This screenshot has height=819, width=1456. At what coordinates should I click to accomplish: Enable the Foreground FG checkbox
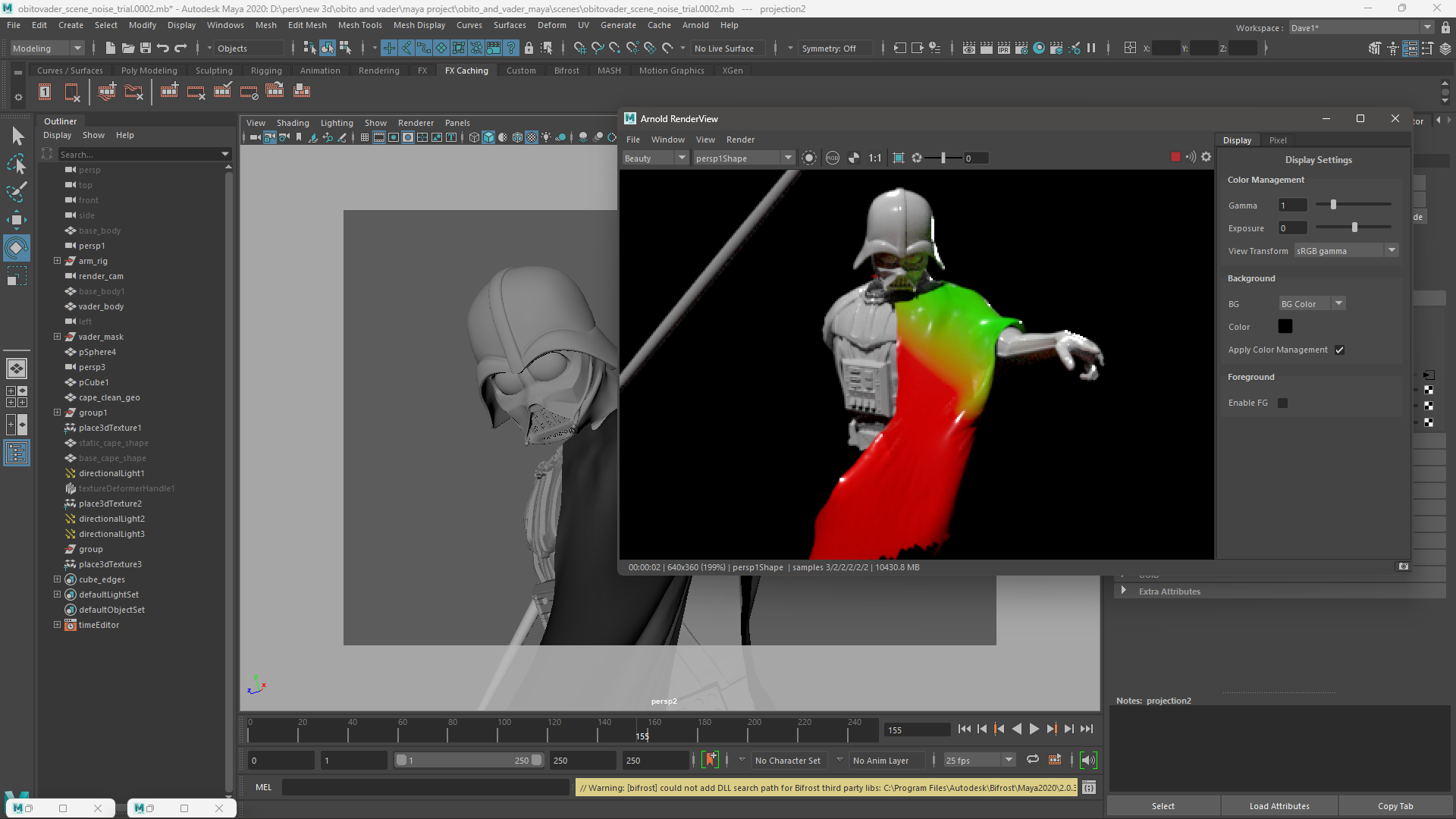[x=1282, y=403]
